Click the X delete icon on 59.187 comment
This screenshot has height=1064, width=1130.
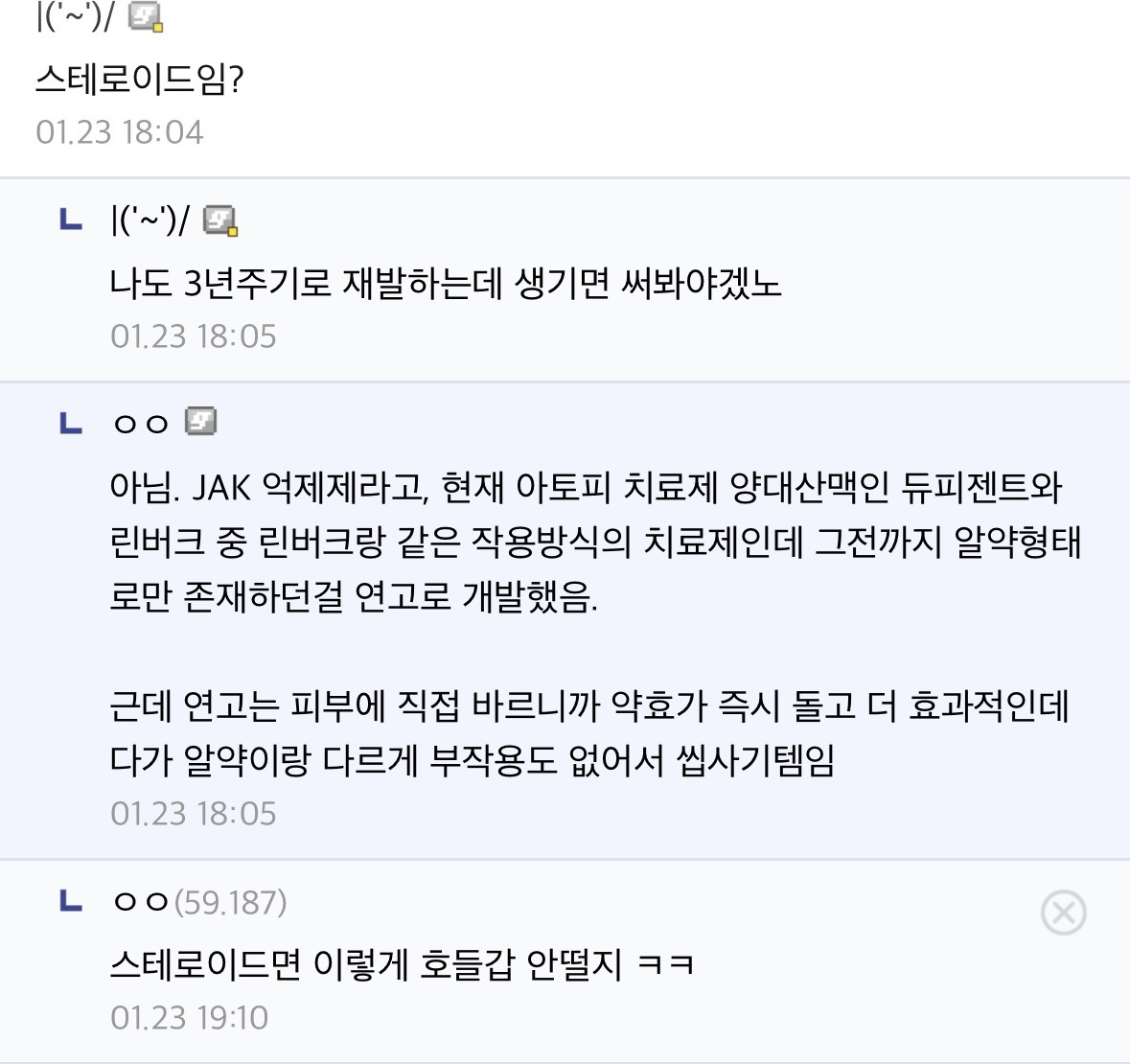1063,913
